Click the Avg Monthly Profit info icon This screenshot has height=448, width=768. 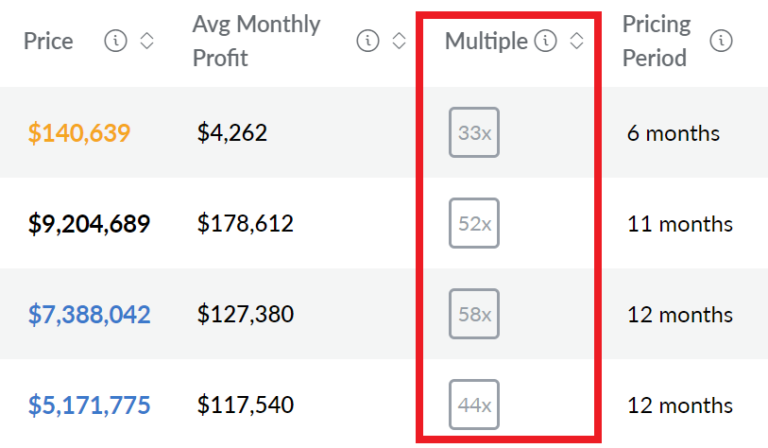(368, 41)
